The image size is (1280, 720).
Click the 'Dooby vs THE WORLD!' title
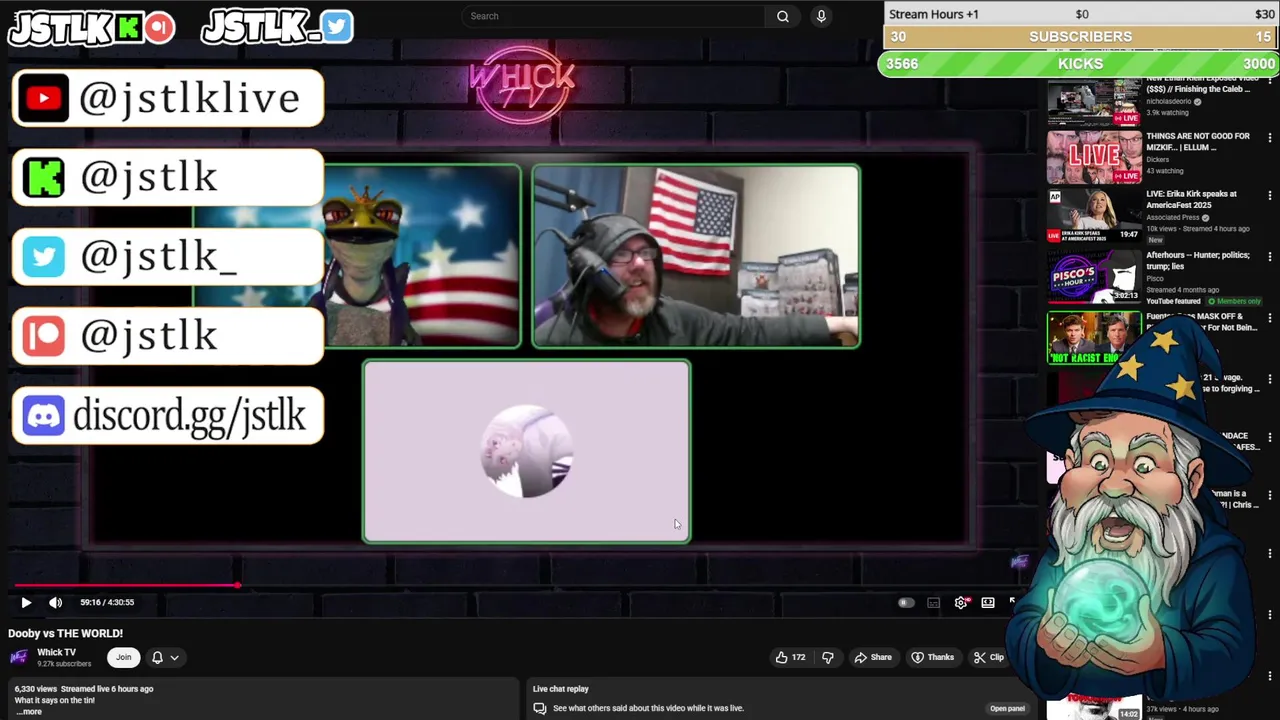point(66,633)
